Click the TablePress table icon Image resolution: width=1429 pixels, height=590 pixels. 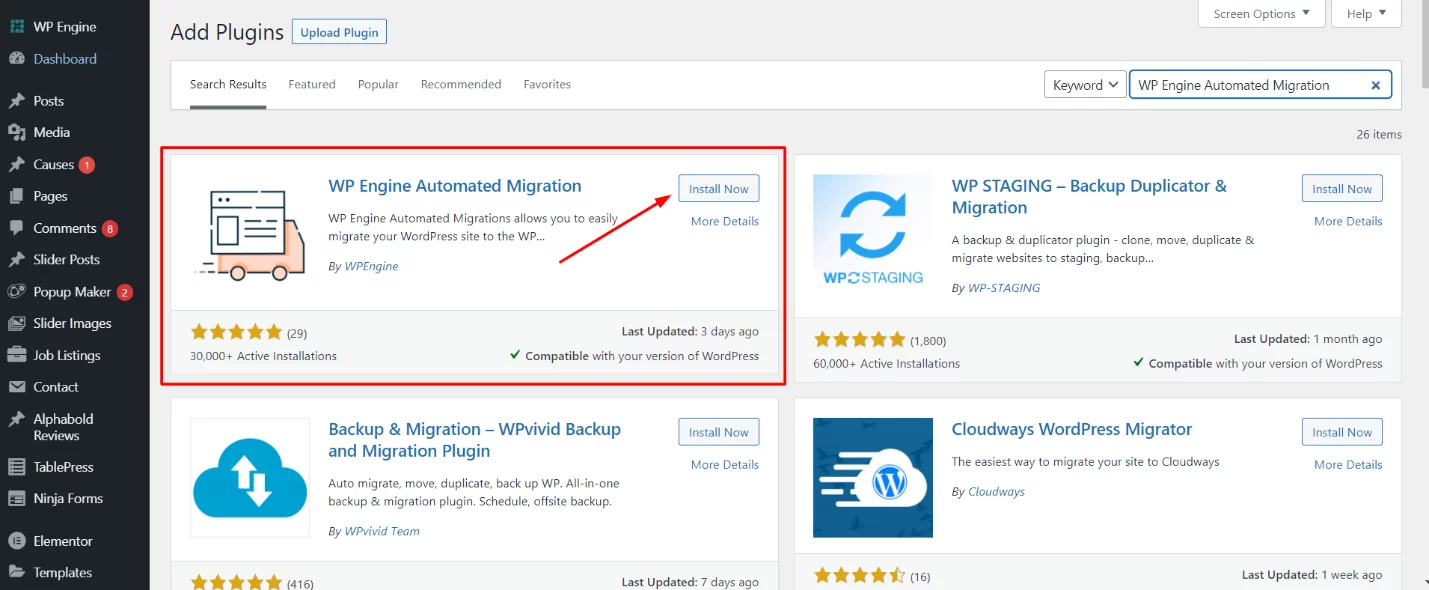[x=17, y=467]
